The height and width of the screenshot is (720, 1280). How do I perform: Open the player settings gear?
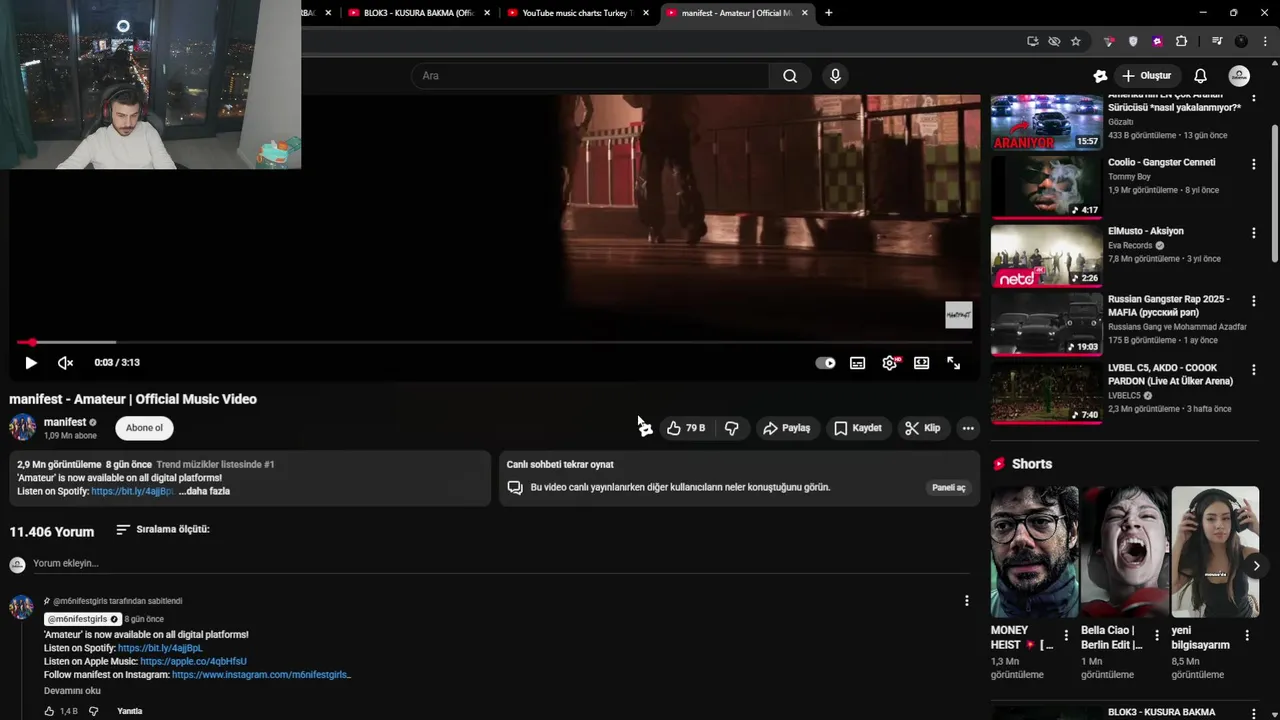coord(889,363)
